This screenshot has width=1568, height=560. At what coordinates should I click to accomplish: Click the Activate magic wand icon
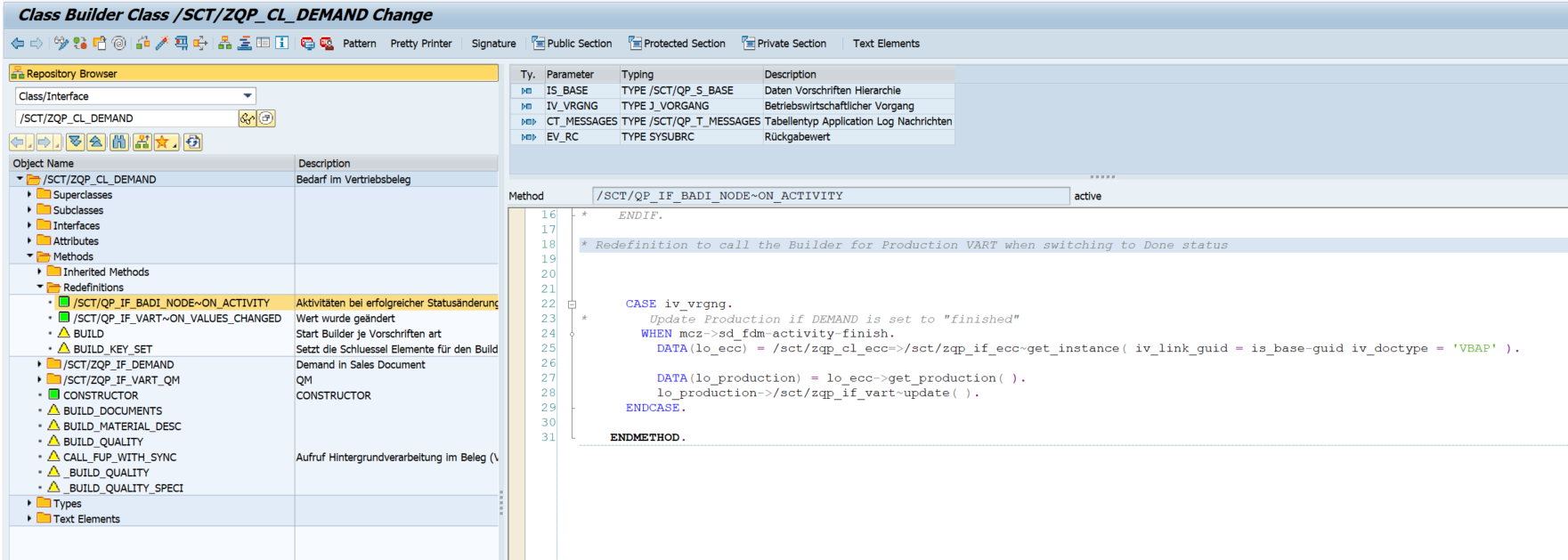coord(161,43)
